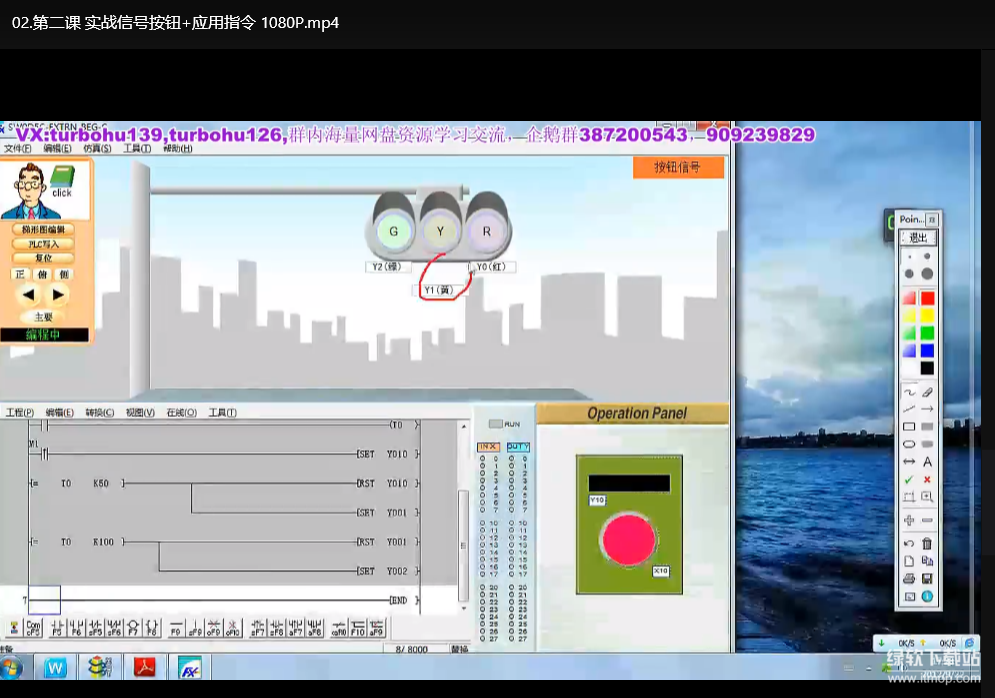Click the ladder editor vertical scrollbar
This screenshot has width=995, height=698.
point(462,520)
